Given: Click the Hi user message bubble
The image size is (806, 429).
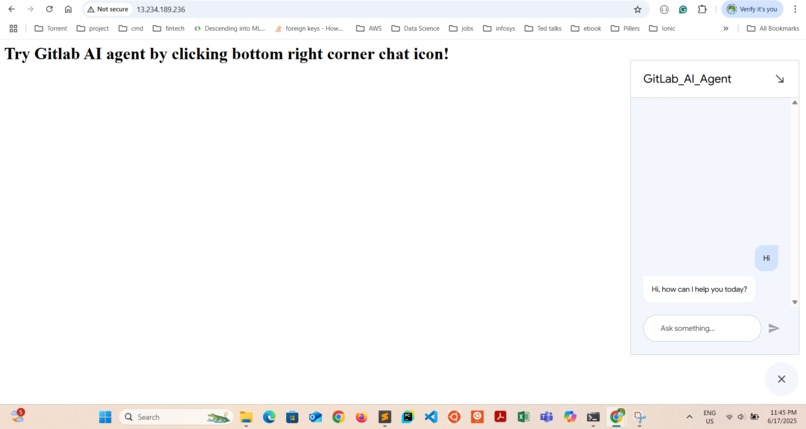Looking at the screenshot, I should (766, 258).
